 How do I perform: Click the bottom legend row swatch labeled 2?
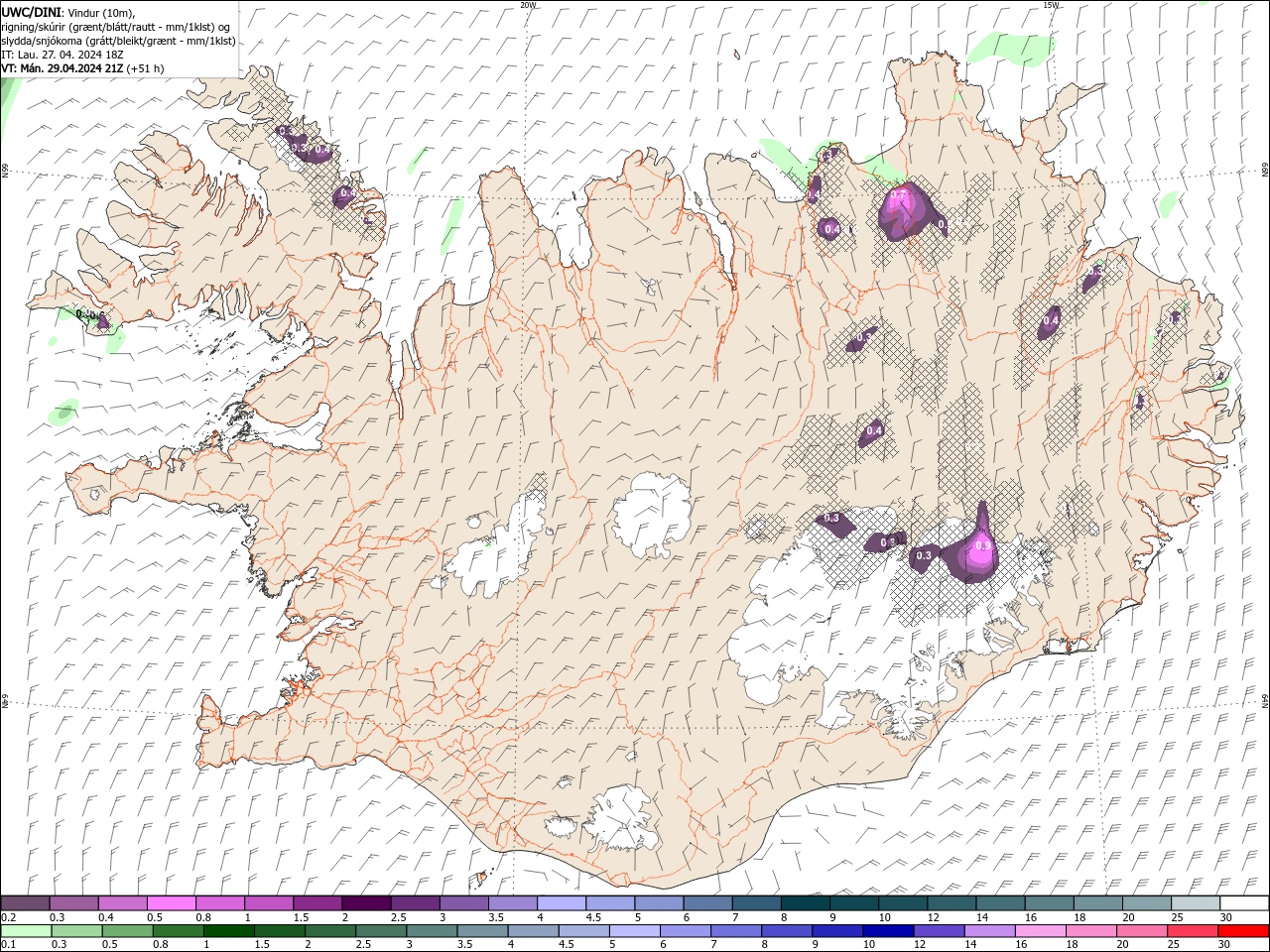click(x=329, y=931)
